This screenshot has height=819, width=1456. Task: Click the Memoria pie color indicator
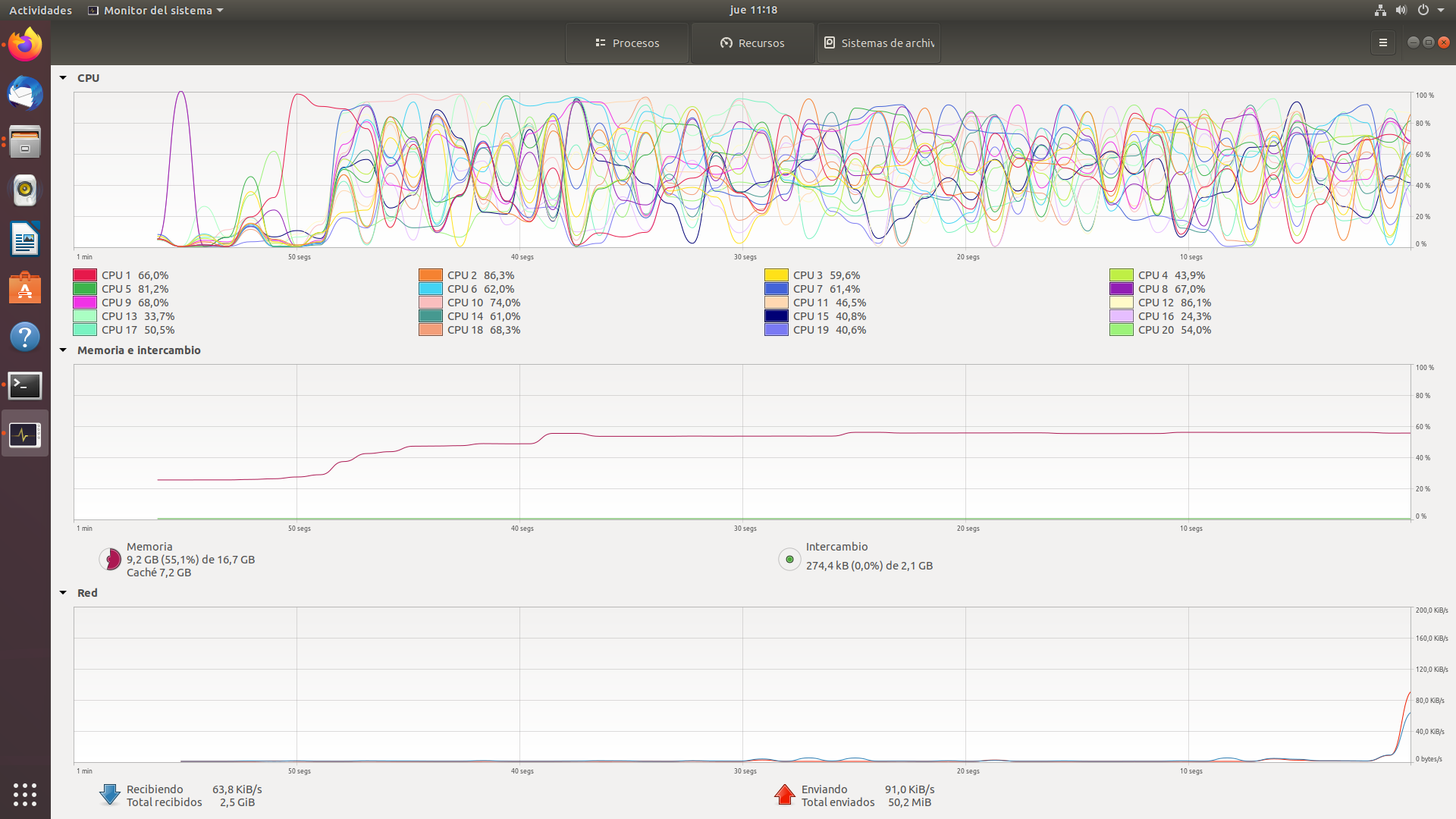click(x=110, y=560)
